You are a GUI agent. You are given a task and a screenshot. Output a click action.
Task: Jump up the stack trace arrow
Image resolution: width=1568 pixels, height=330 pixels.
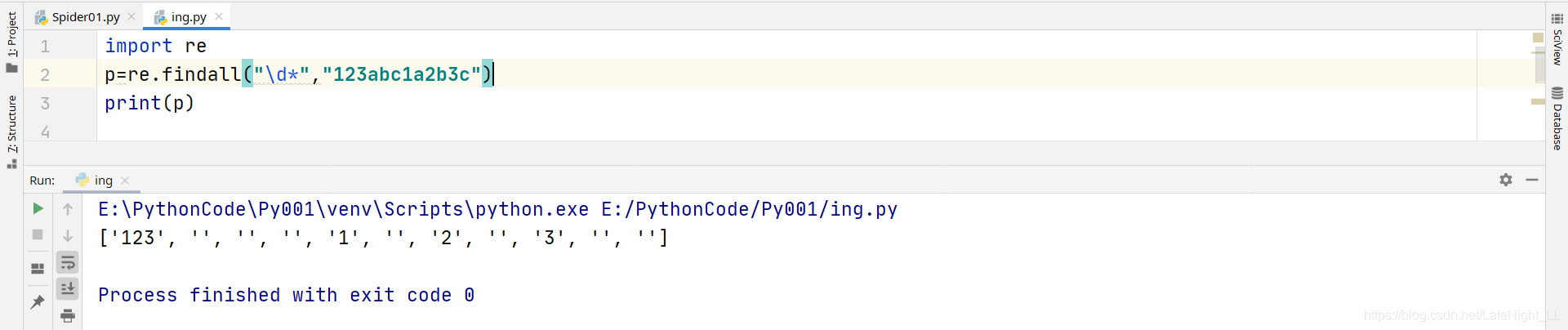68,209
